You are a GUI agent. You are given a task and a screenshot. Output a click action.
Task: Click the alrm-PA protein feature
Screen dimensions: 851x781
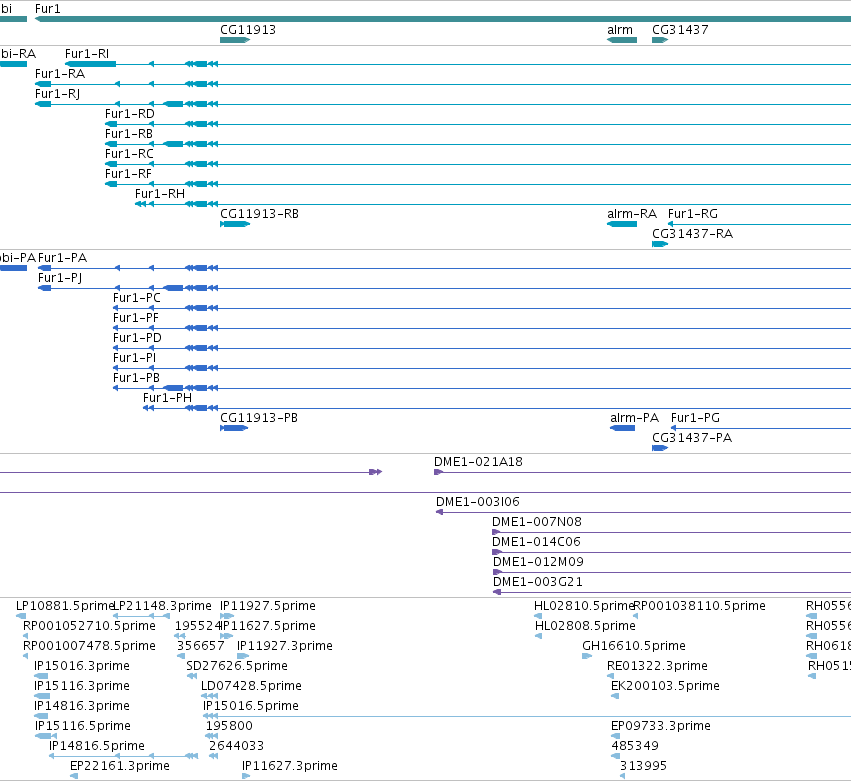point(623,428)
